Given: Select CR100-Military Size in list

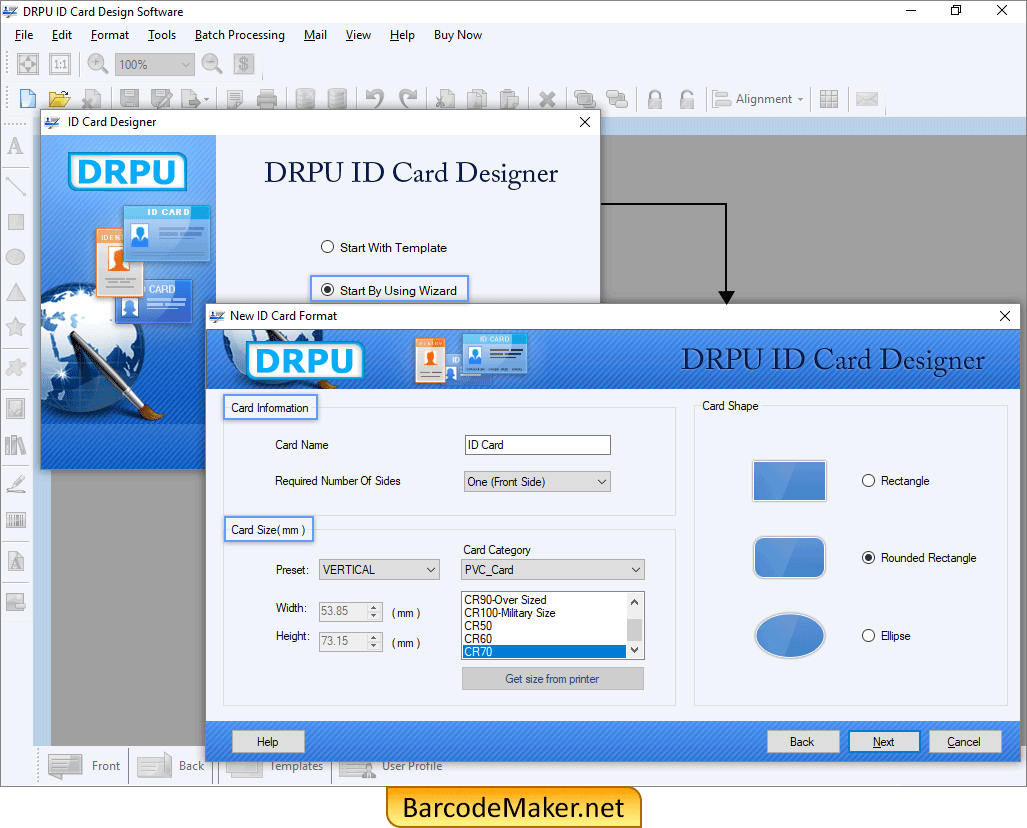Looking at the screenshot, I should pyautogui.click(x=544, y=612).
